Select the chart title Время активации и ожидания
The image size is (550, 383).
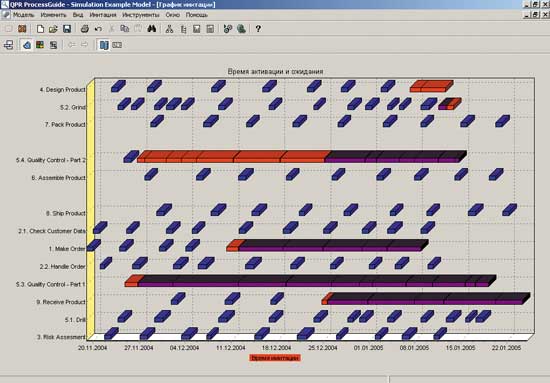[x=275, y=71]
